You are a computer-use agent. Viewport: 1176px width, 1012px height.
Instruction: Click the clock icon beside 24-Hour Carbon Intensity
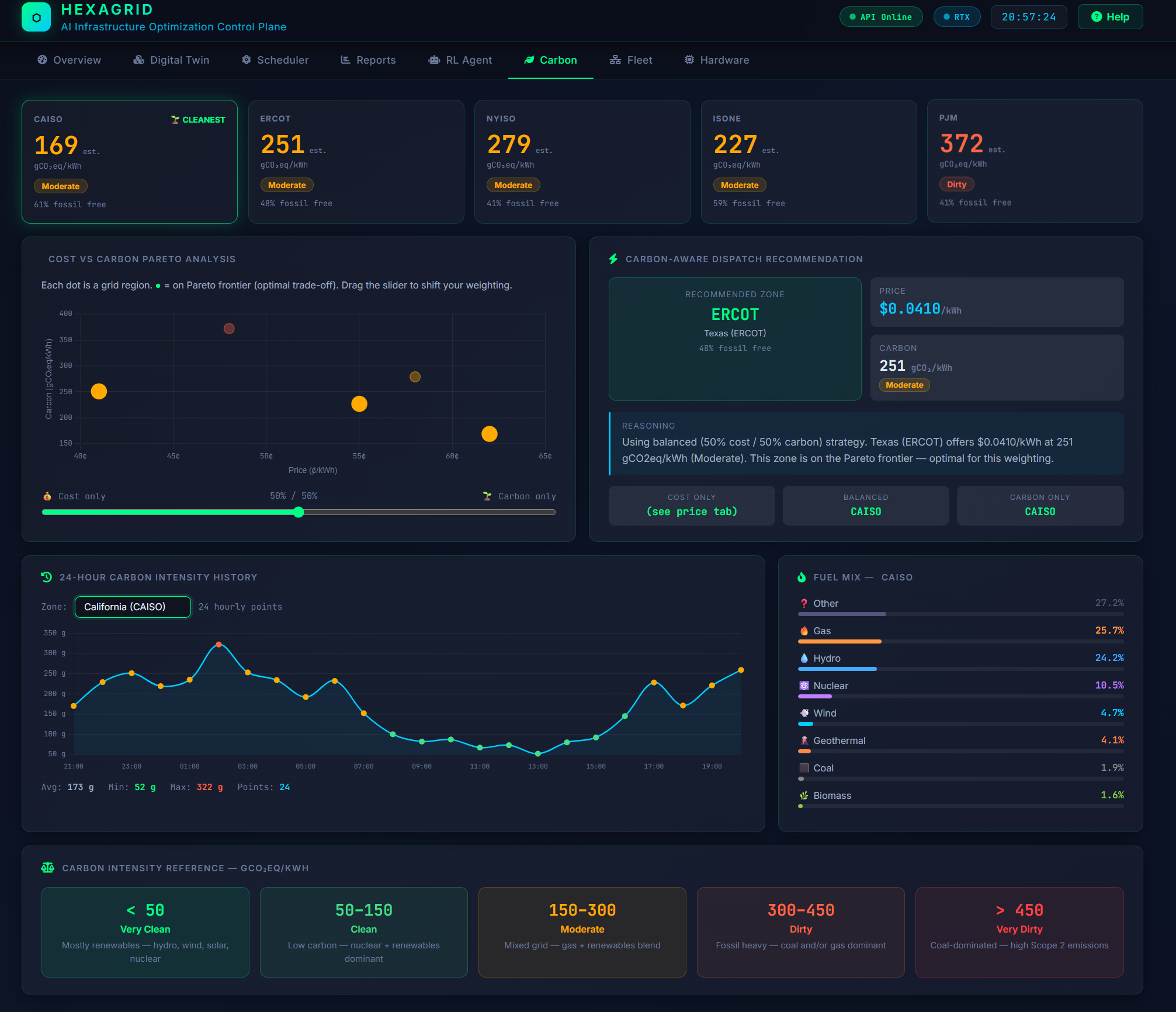click(x=47, y=577)
